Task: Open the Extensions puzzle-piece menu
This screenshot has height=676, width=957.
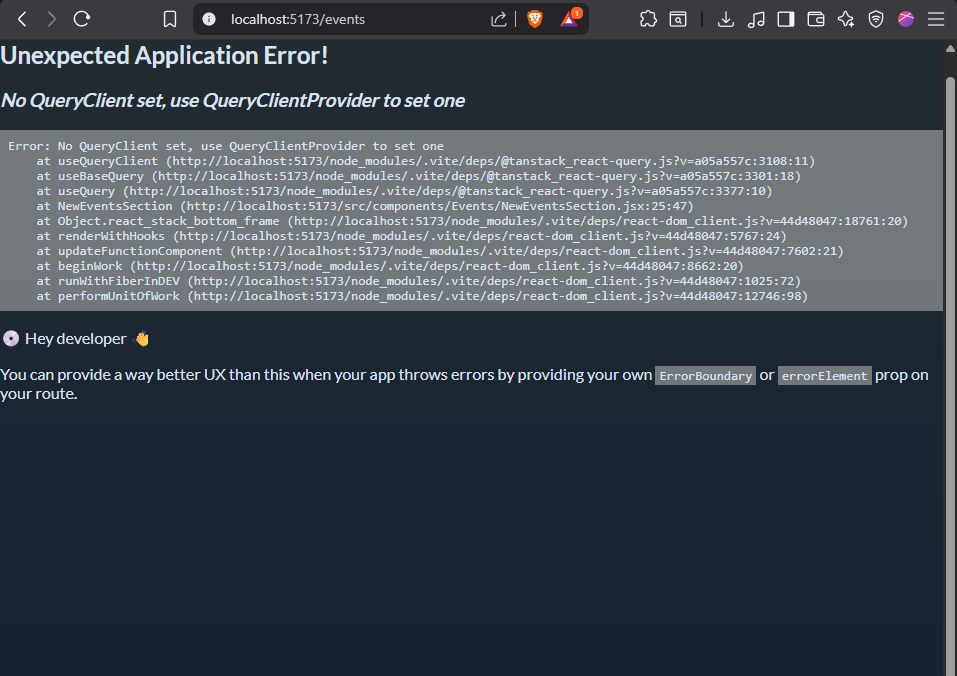Action: pos(648,19)
